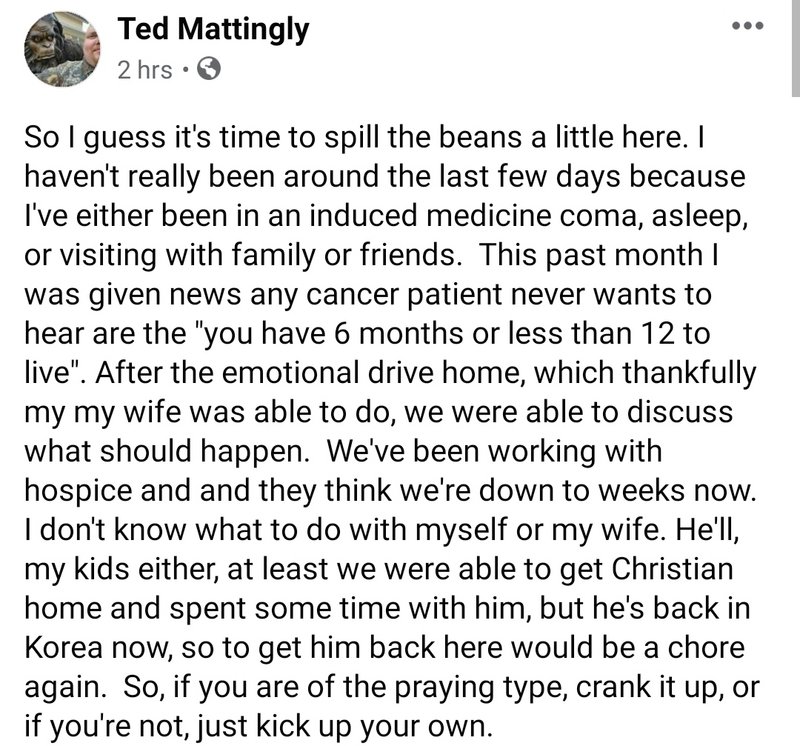The width and height of the screenshot is (800, 746).
Task: Open the three-dots post options menu
Action: 747,25
